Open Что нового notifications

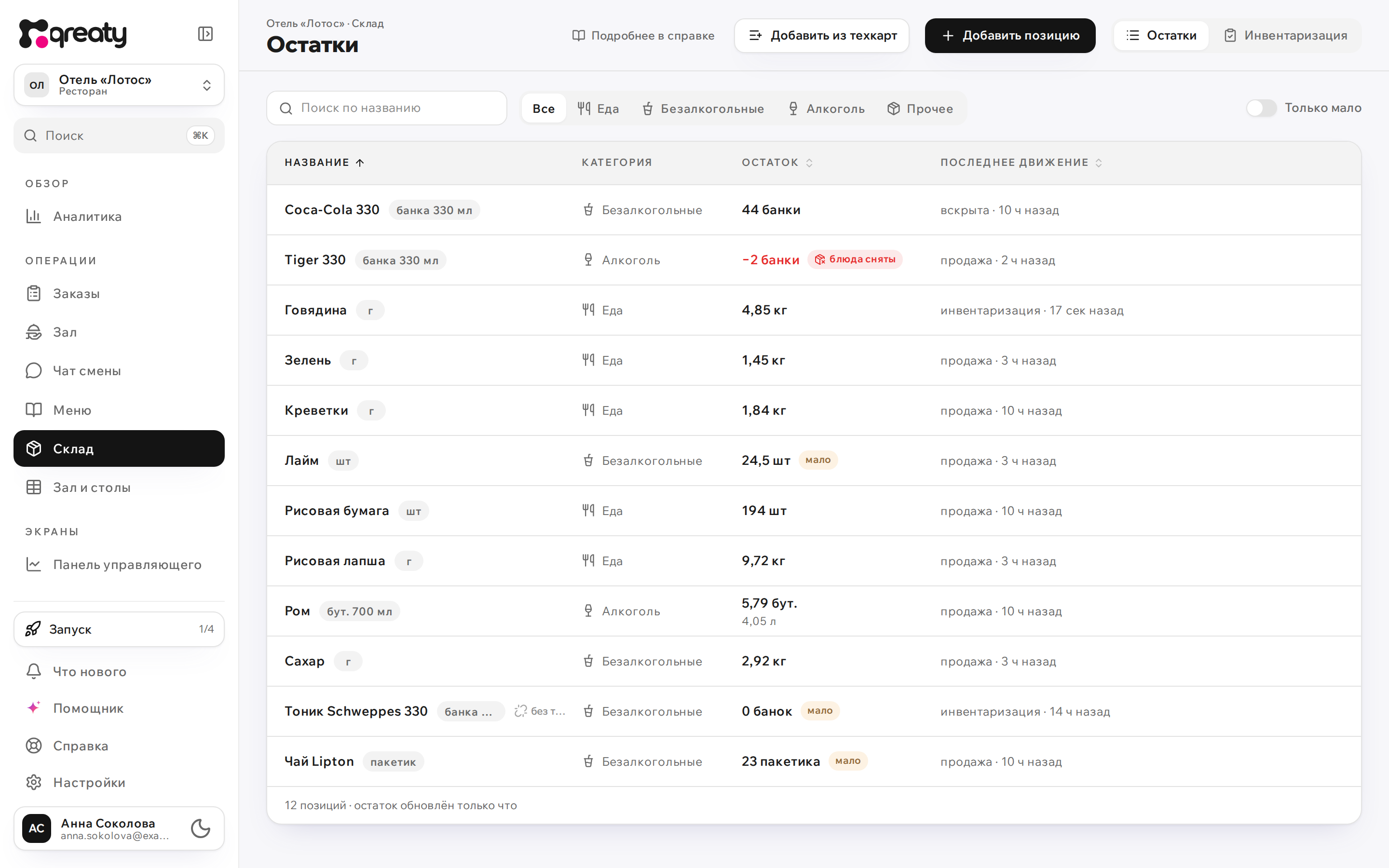pyautogui.click(x=119, y=671)
